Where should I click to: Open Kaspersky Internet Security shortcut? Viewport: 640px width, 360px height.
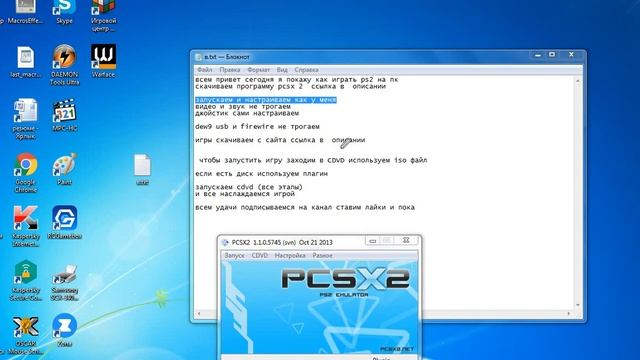coord(25,226)
